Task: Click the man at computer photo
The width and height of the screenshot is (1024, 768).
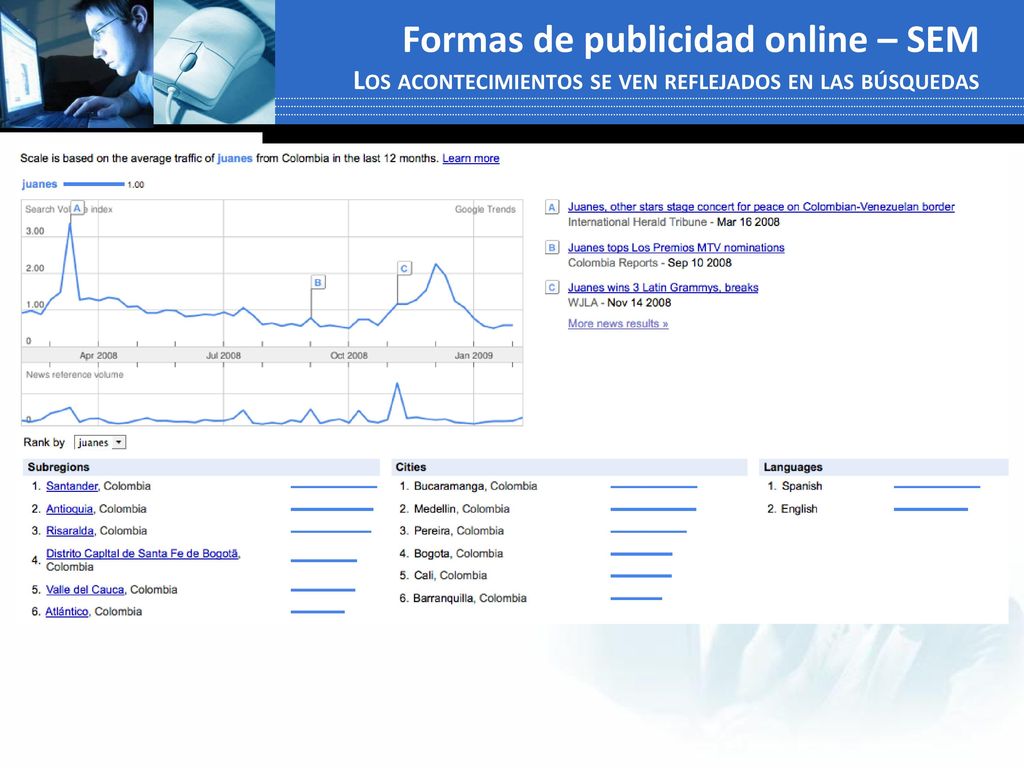Action: (76, 63)
